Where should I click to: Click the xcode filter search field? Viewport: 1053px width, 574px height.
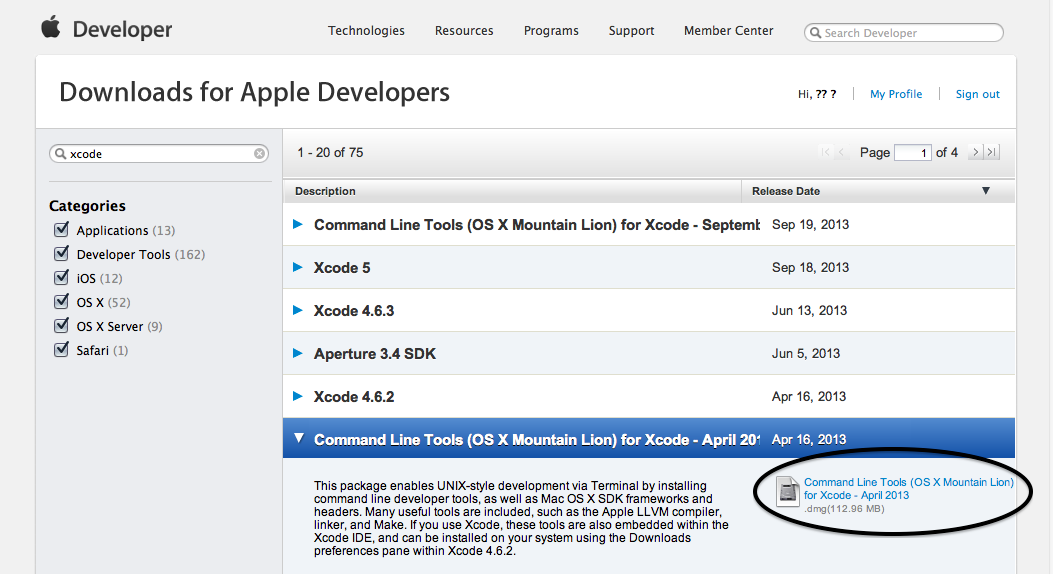point(159,154)
